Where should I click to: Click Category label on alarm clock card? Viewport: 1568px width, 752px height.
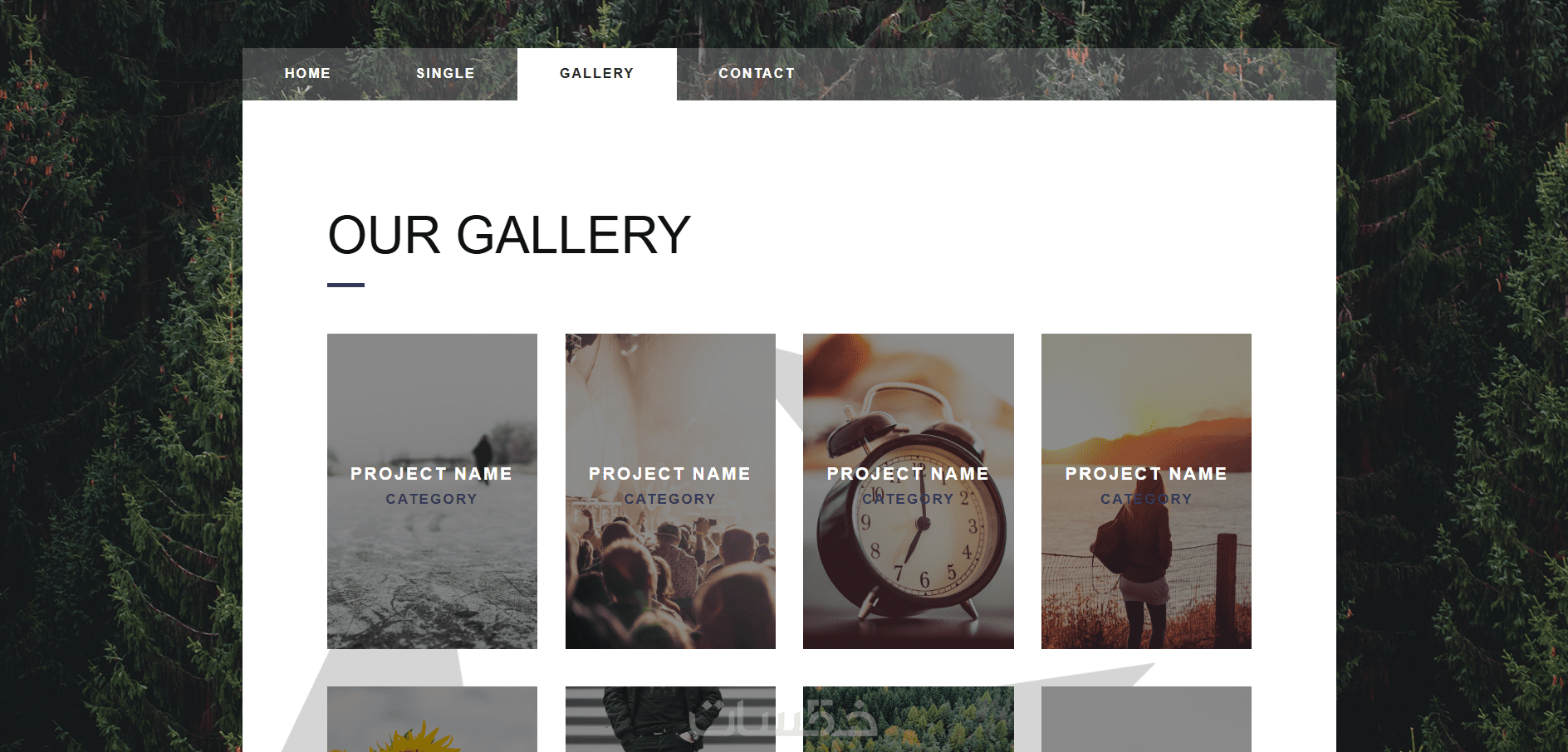(x=908, y=499)
